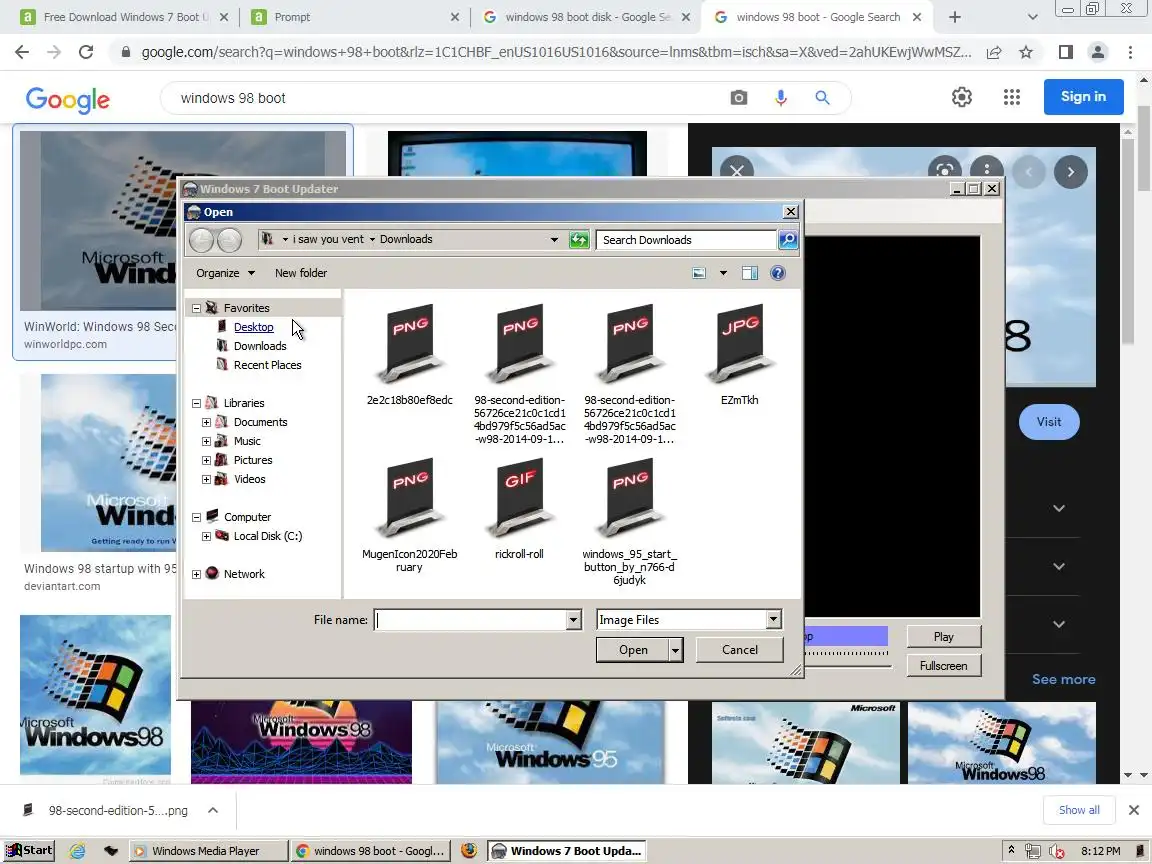
Task: Expand the Network tree node
Action: point(196,575)
